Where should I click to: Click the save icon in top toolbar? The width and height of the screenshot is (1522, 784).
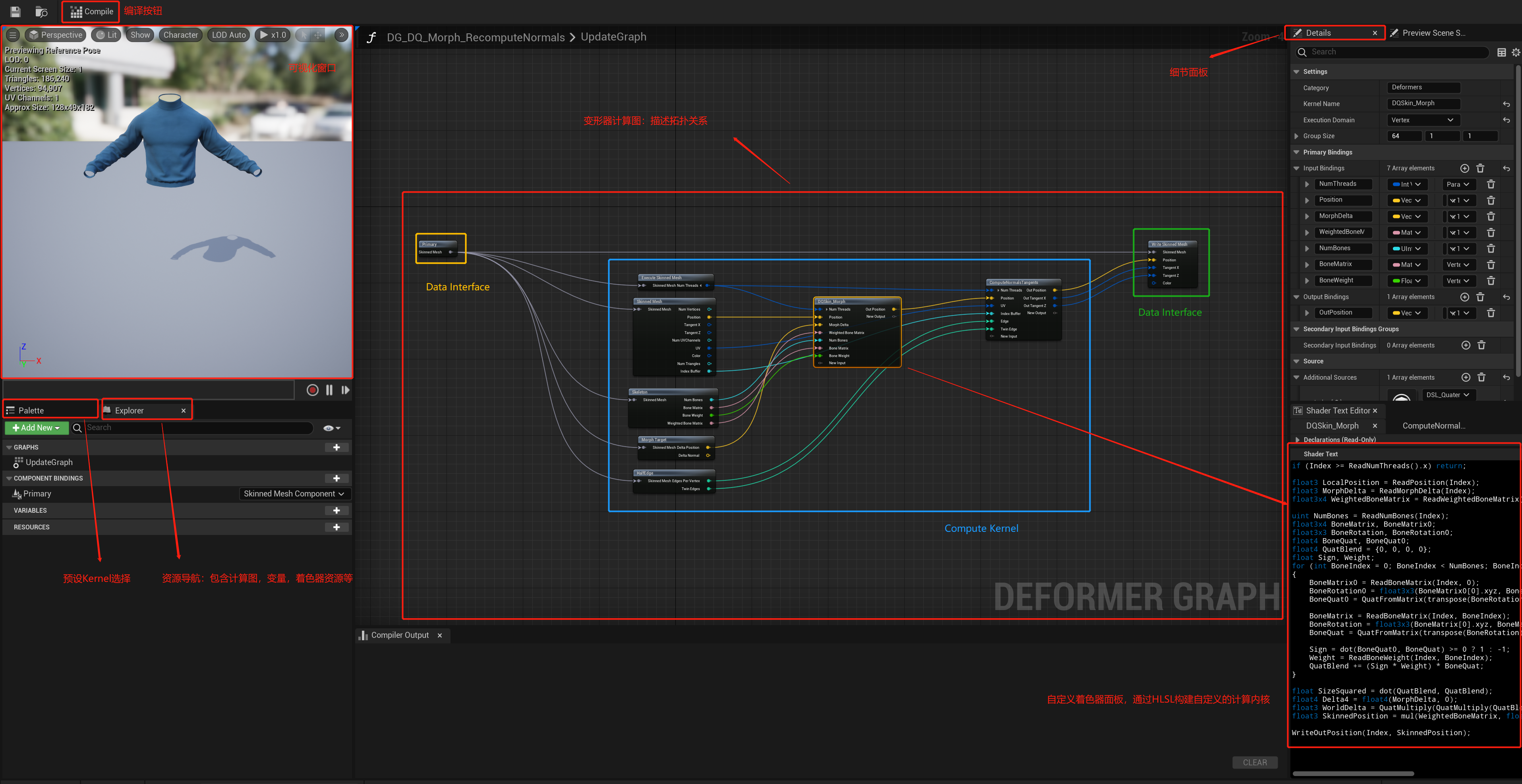pos(15,11)
